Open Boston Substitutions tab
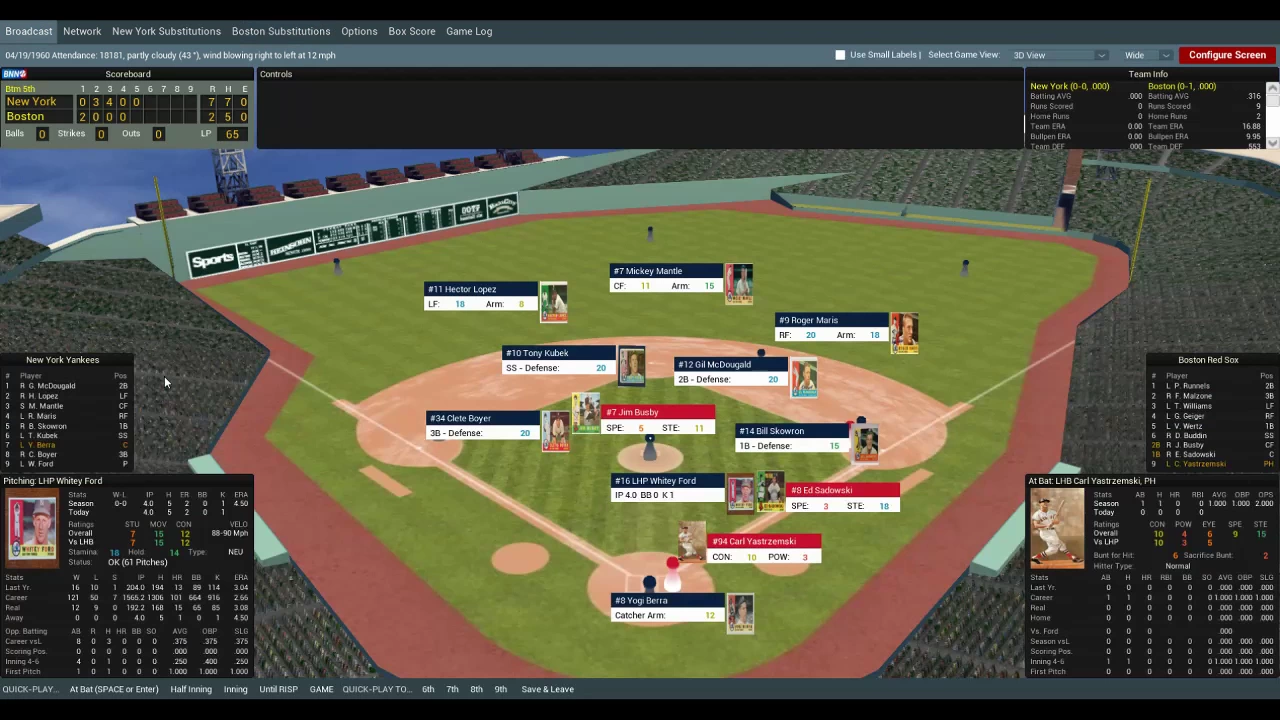Image resolution: width=1280 pixels, height=720 pixels. pyautogui.click(x=281, y=31)
